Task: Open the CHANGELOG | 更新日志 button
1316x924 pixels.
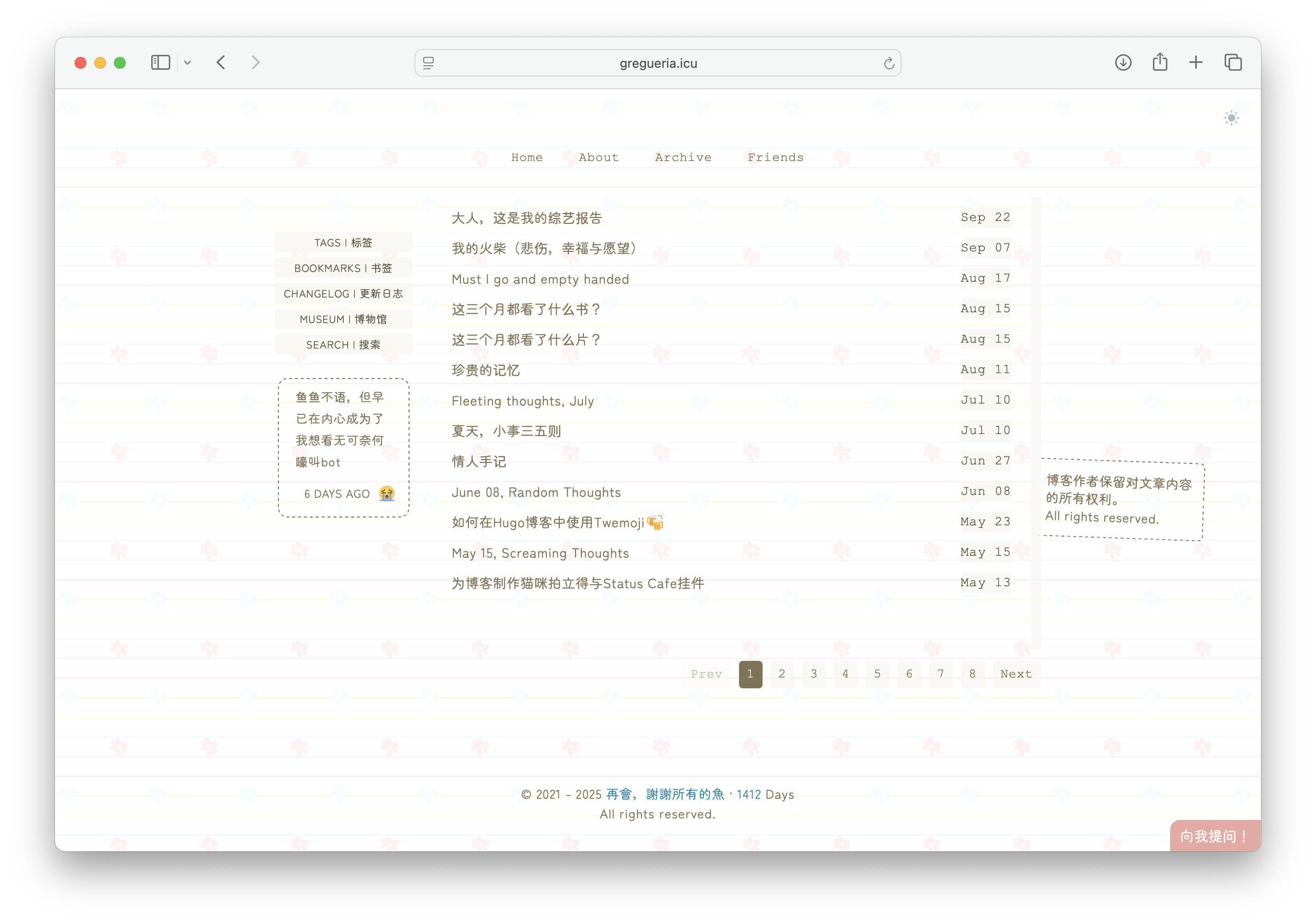Action: [x=343, y=294]
